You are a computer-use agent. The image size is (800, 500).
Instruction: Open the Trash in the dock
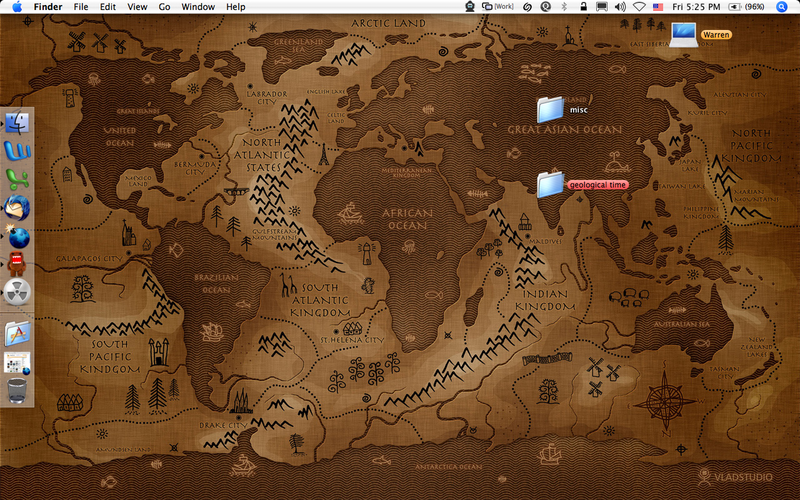coord(17,391)
